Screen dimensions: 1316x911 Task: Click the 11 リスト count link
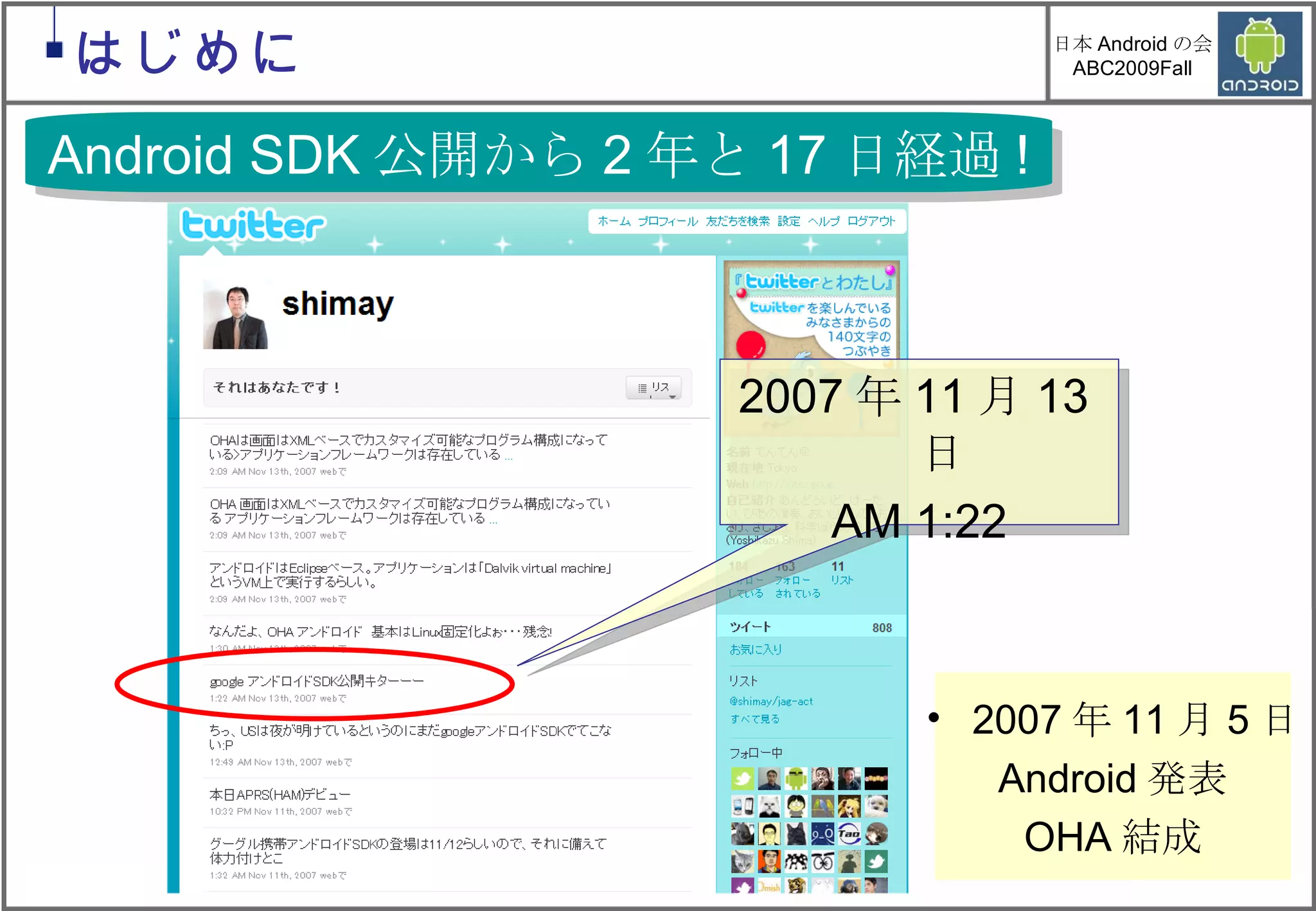coord(842,573)
